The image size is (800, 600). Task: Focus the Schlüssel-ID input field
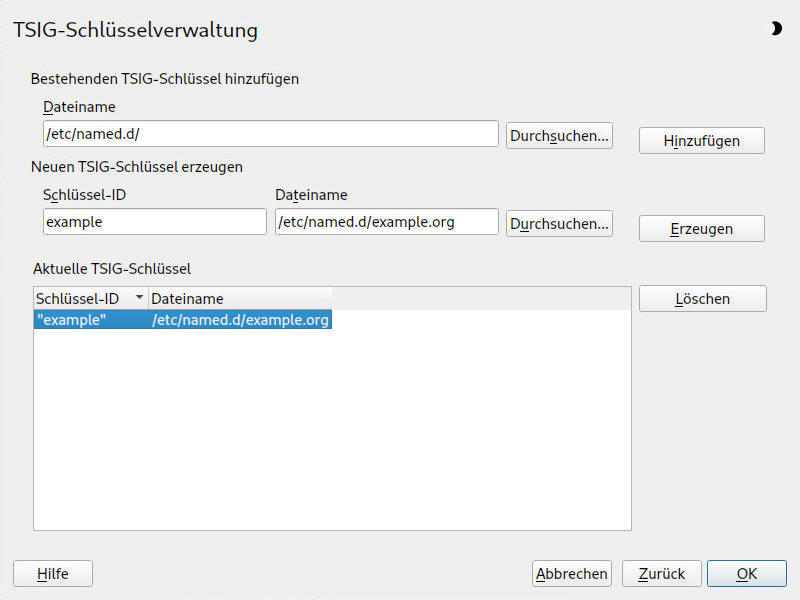[x=155, y=221]
